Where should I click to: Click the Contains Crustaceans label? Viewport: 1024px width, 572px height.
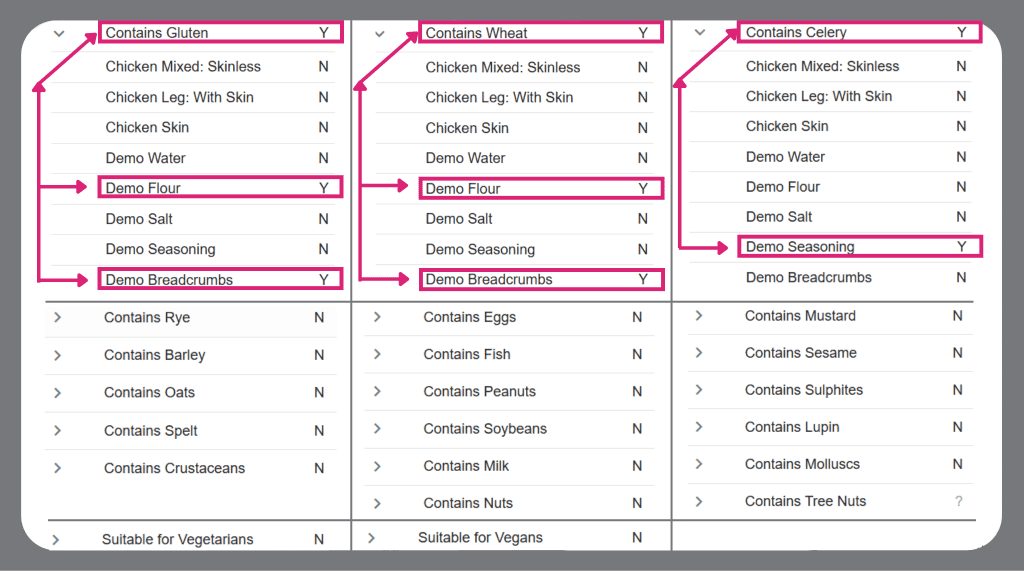pos(174,468)
